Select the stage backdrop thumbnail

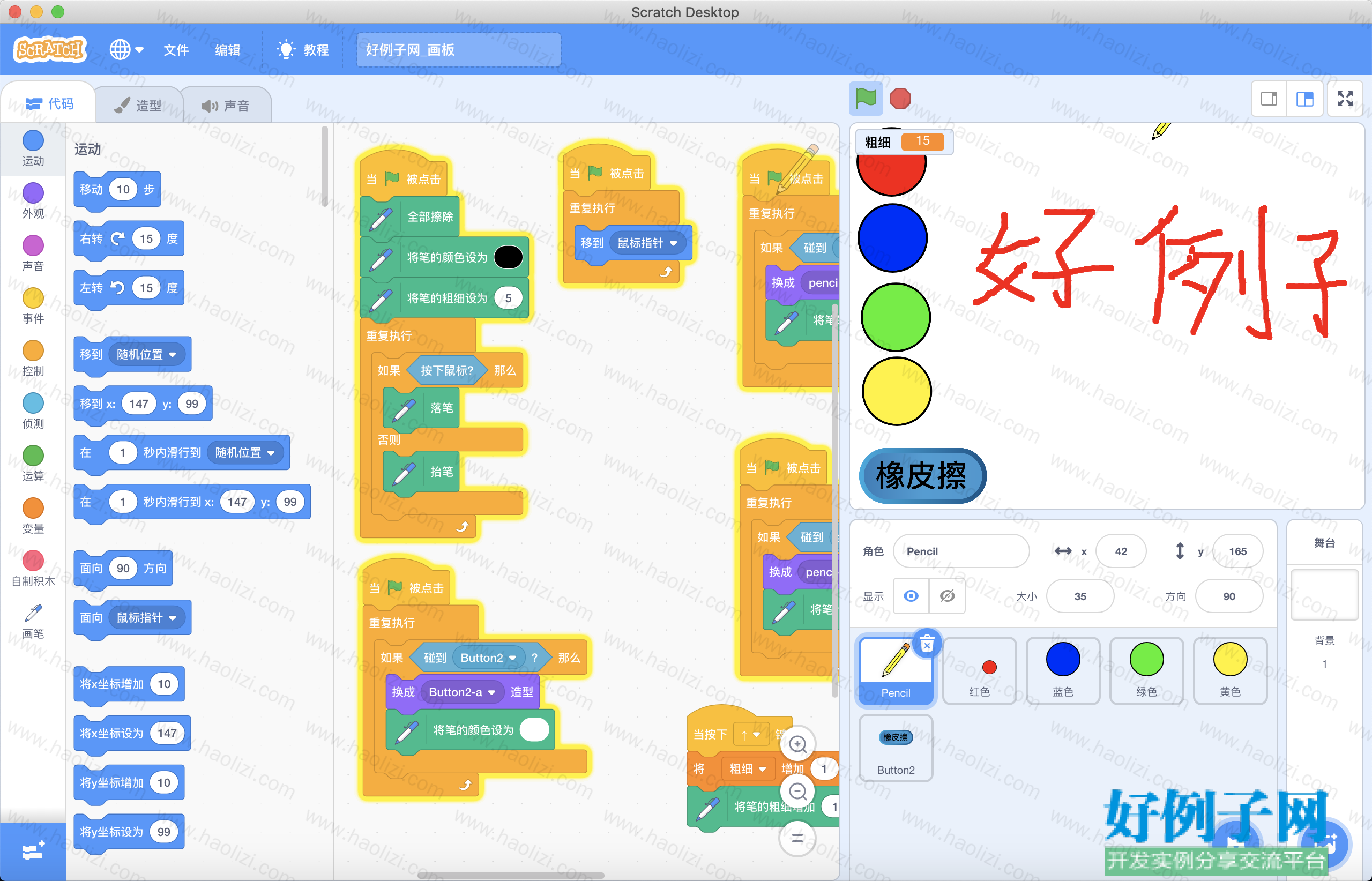(x=1324, y=594)
